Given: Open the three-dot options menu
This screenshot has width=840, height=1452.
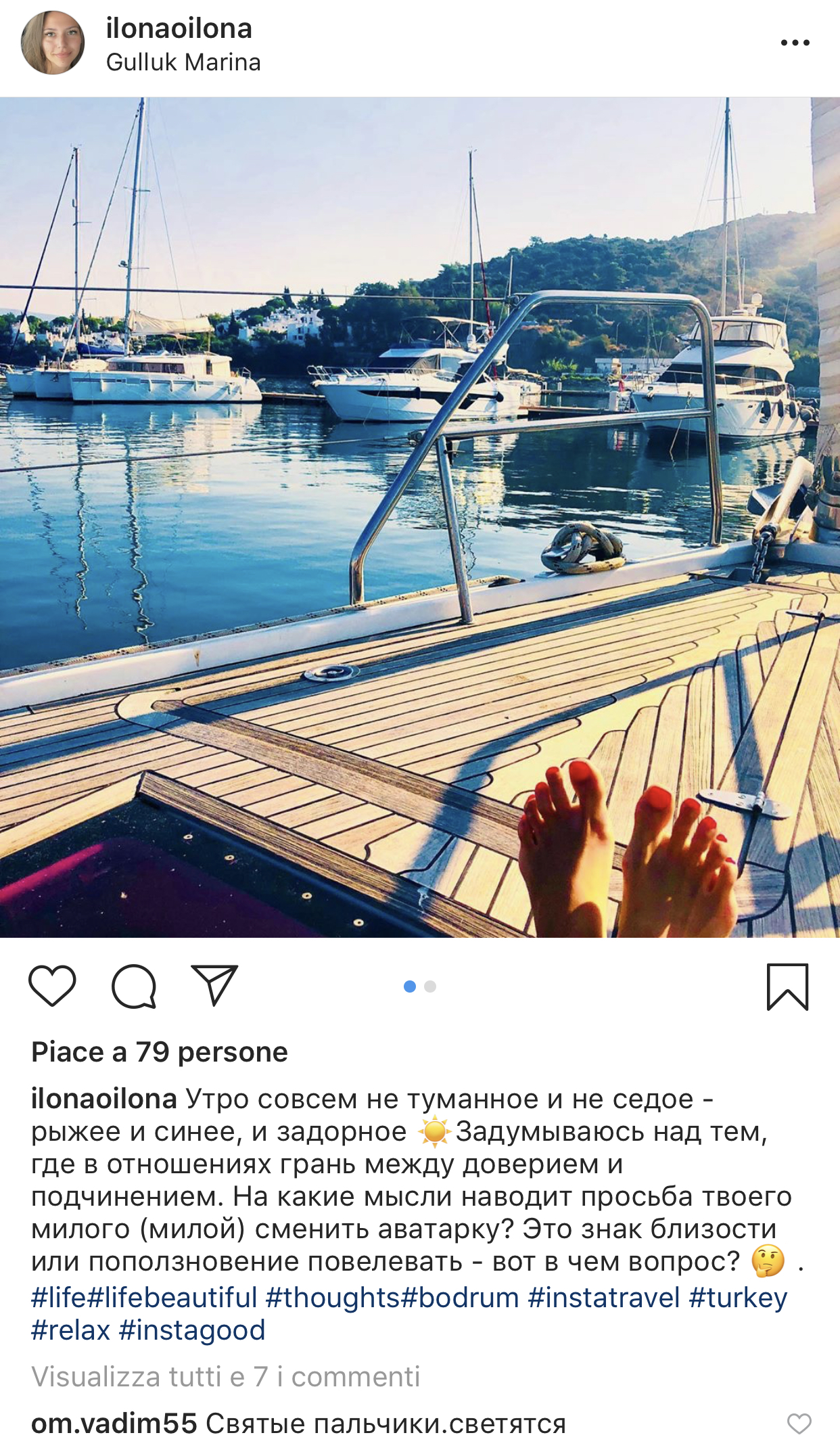Looking at the screenshot, I should click(x=795, y=43).
